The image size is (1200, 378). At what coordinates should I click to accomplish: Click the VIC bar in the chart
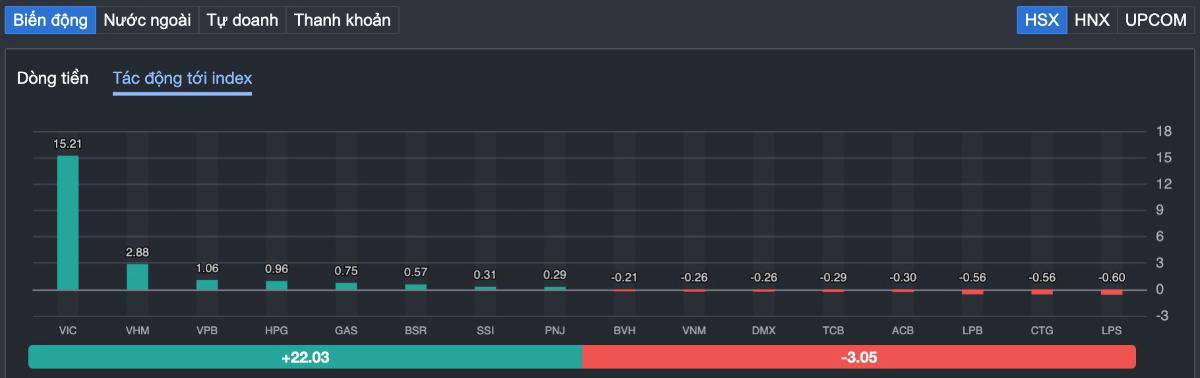(68, 222)
